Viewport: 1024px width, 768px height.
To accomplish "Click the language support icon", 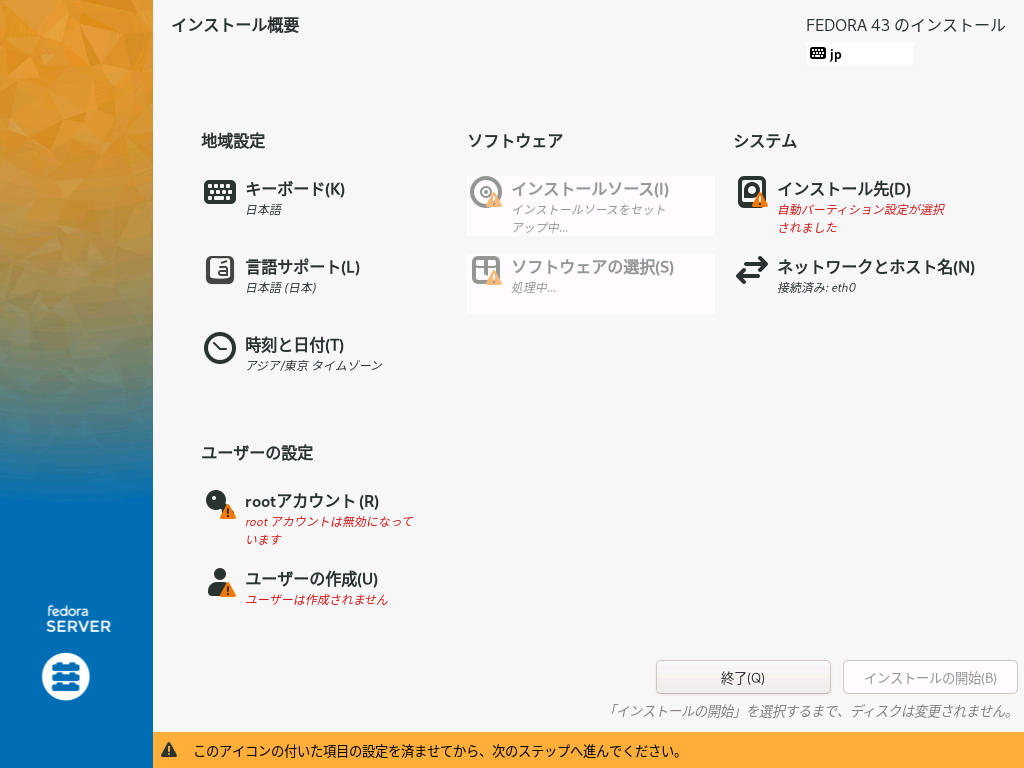I will (220, 270).
